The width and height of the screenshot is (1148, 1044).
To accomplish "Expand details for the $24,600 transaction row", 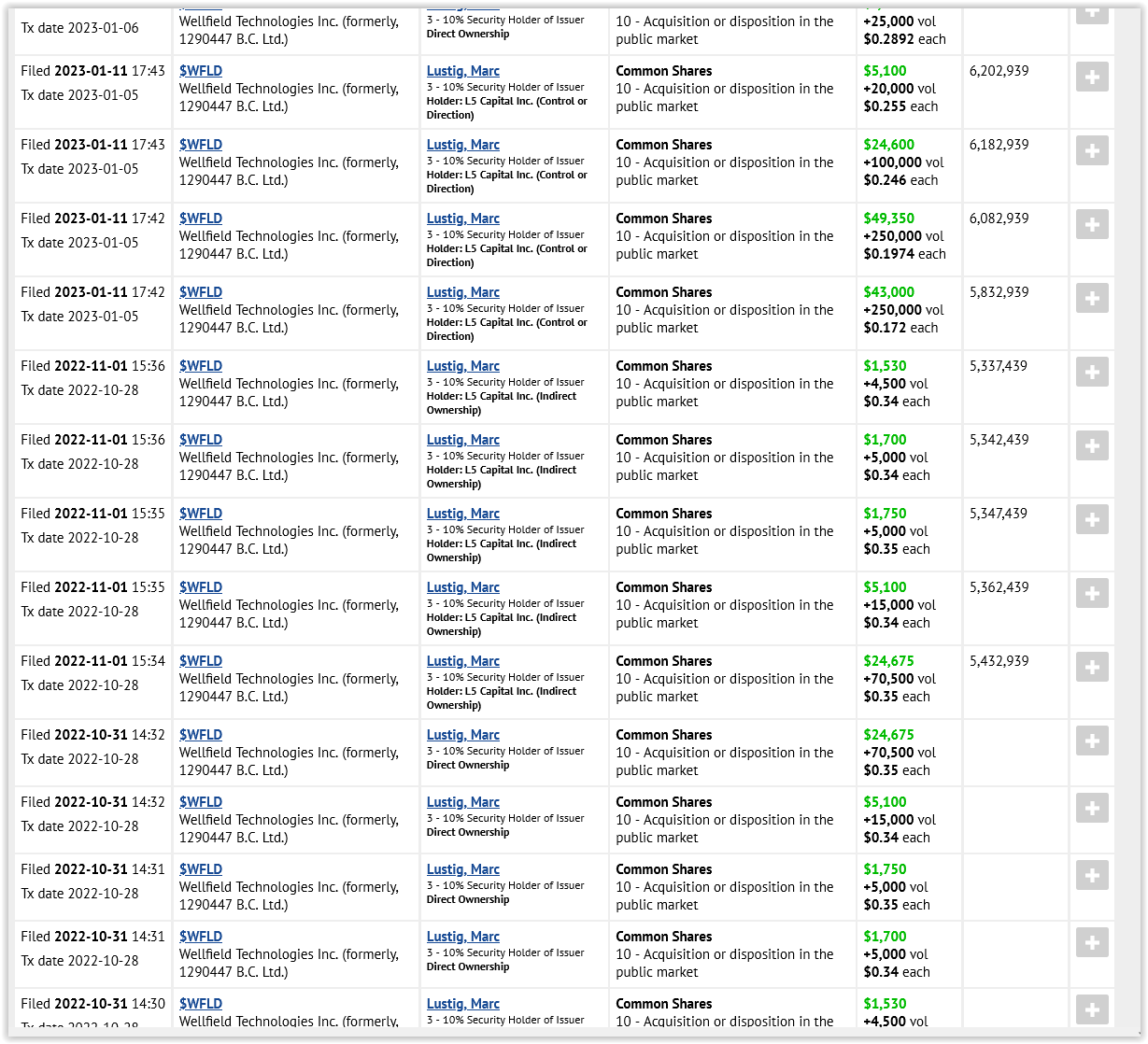I will coord(1091,150).
